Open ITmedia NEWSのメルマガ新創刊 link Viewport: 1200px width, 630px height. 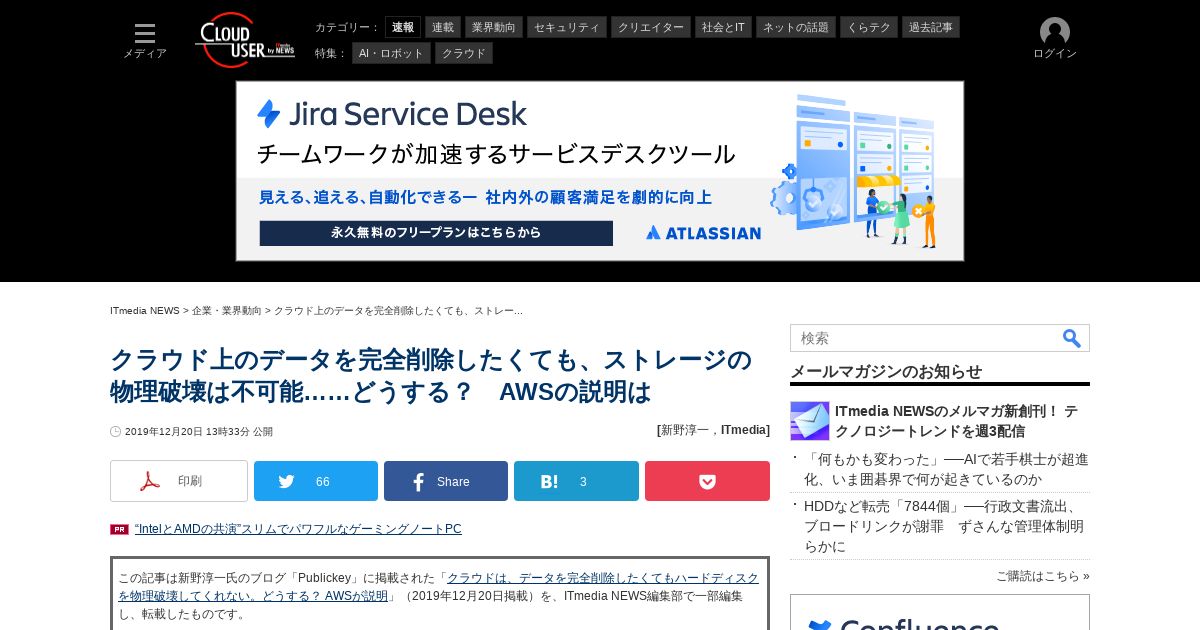point(956,421)
